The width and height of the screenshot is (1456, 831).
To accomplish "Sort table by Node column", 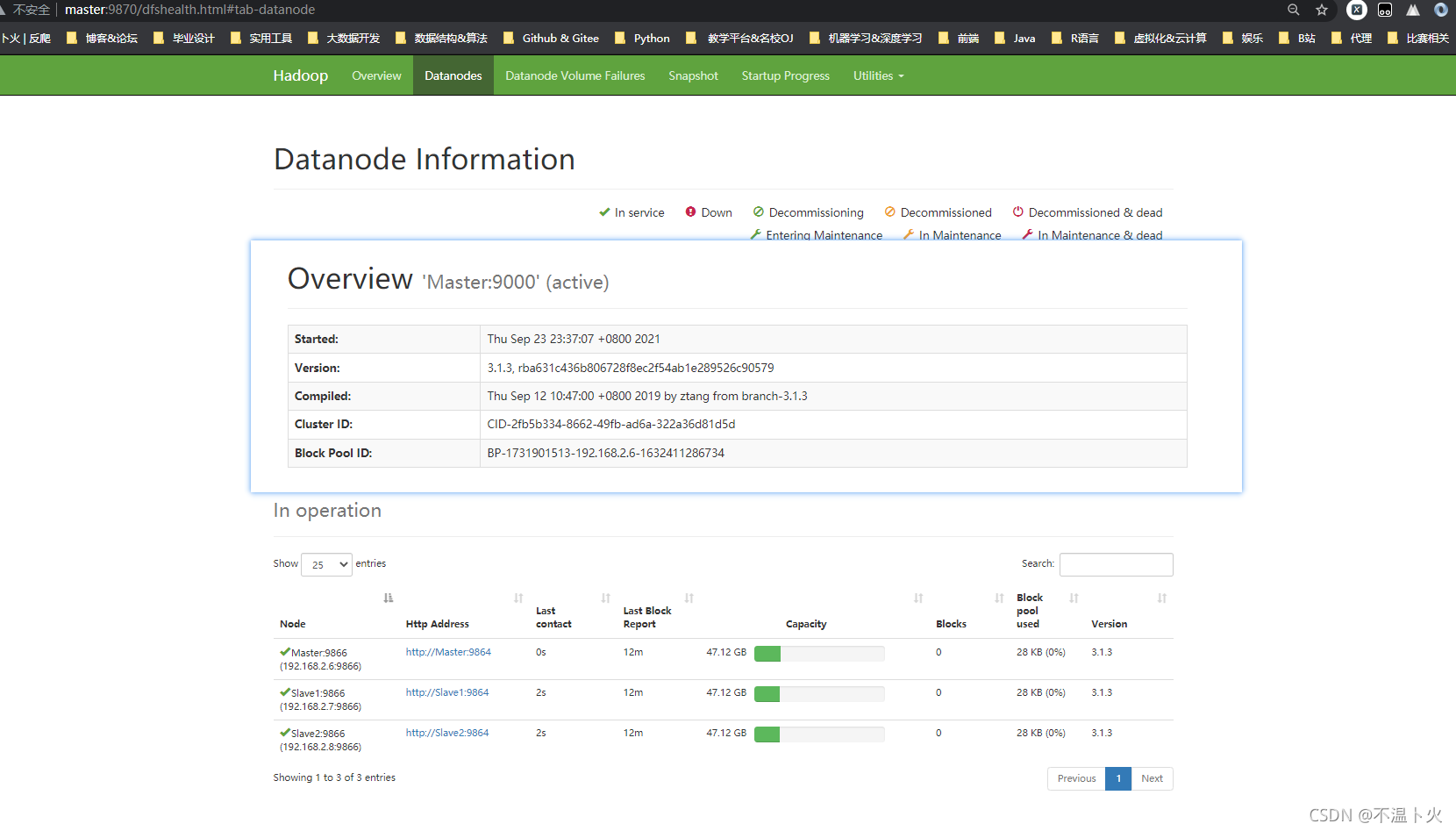I will [x=388, y=598].
